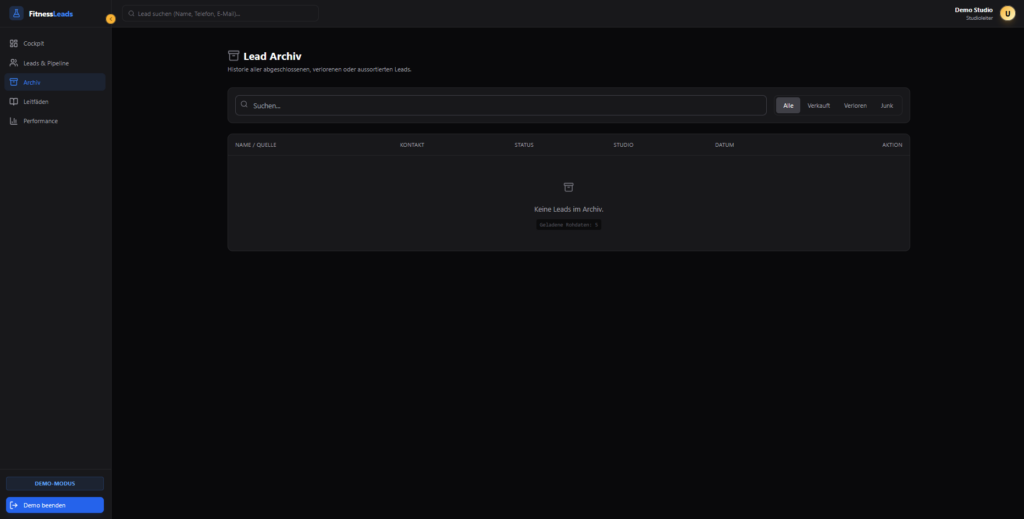Click the magnifier icon in the archive search

click(x=243, y=104)
